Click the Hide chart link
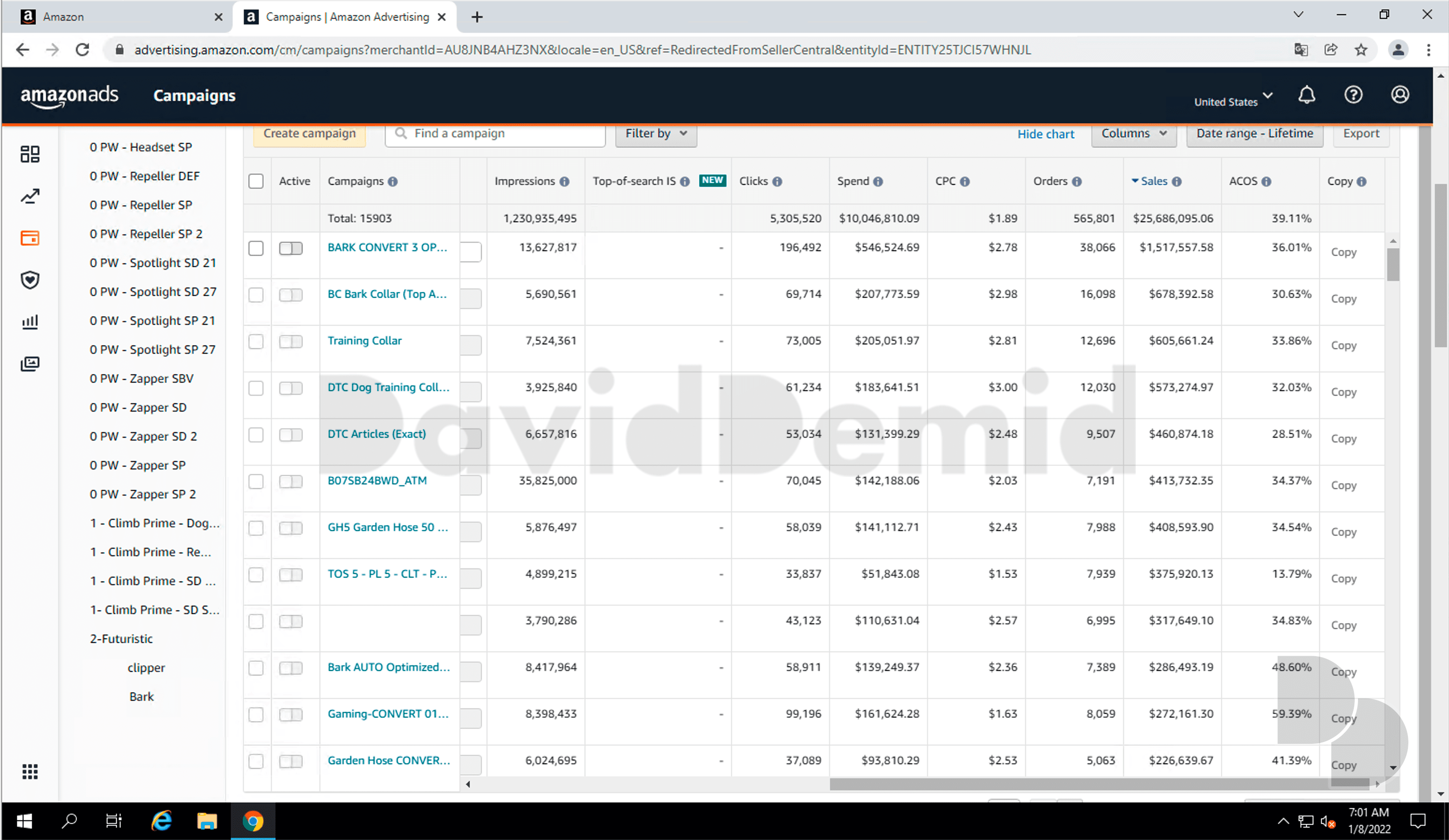The height and width of the screenshot is (840, 1449). point(1045,134)
